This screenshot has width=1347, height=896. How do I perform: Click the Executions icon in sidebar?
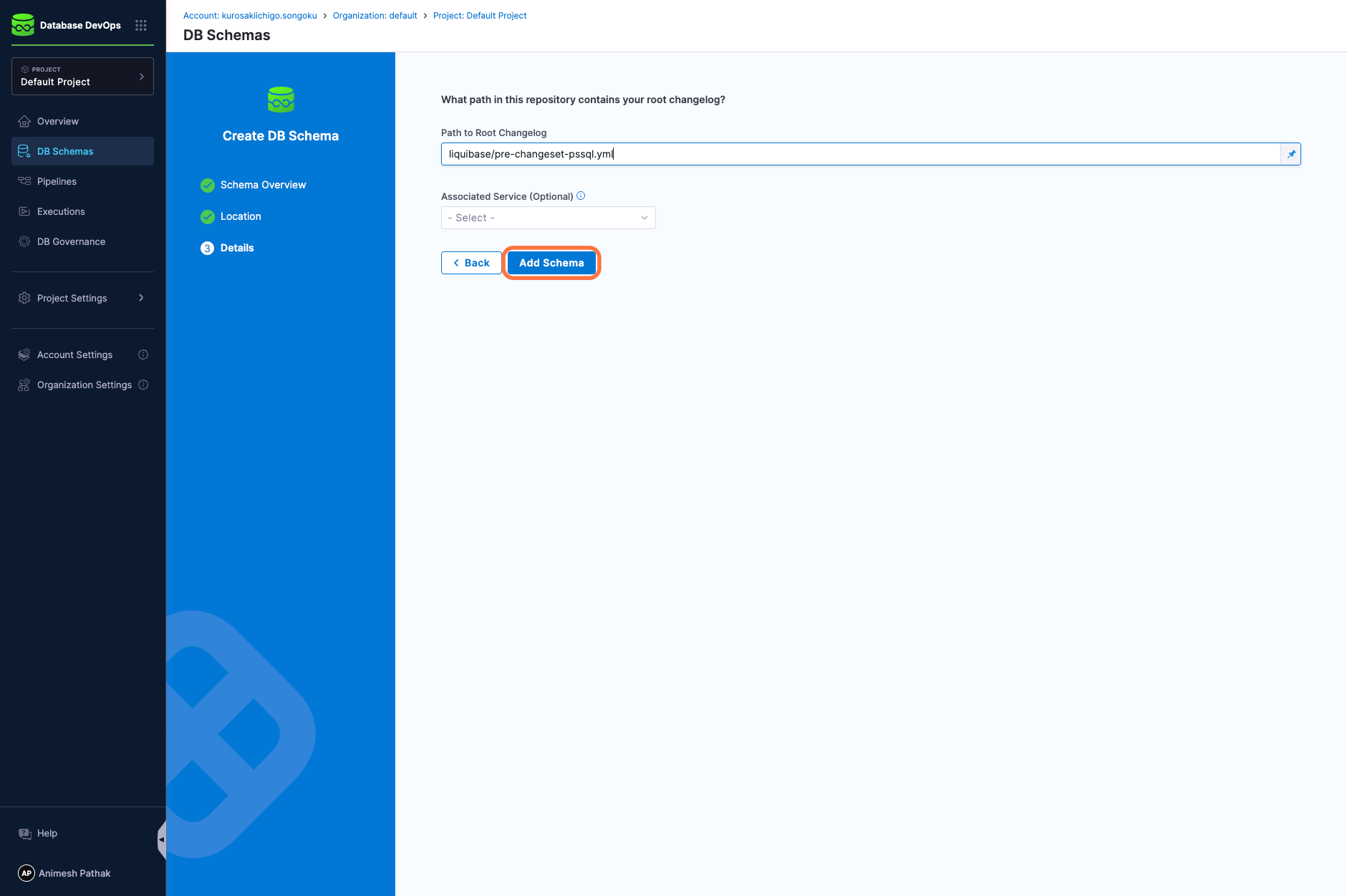24,211
